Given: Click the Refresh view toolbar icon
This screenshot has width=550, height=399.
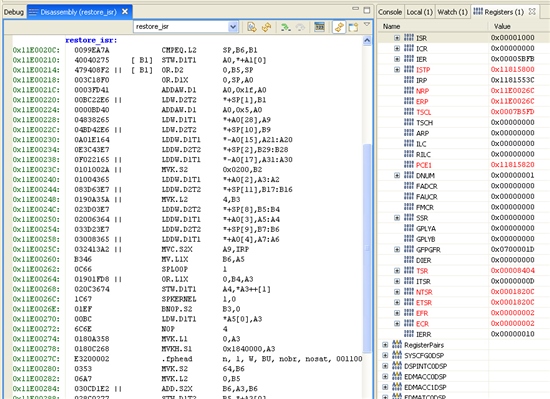Looking at the screenshot, I should 267,27.
